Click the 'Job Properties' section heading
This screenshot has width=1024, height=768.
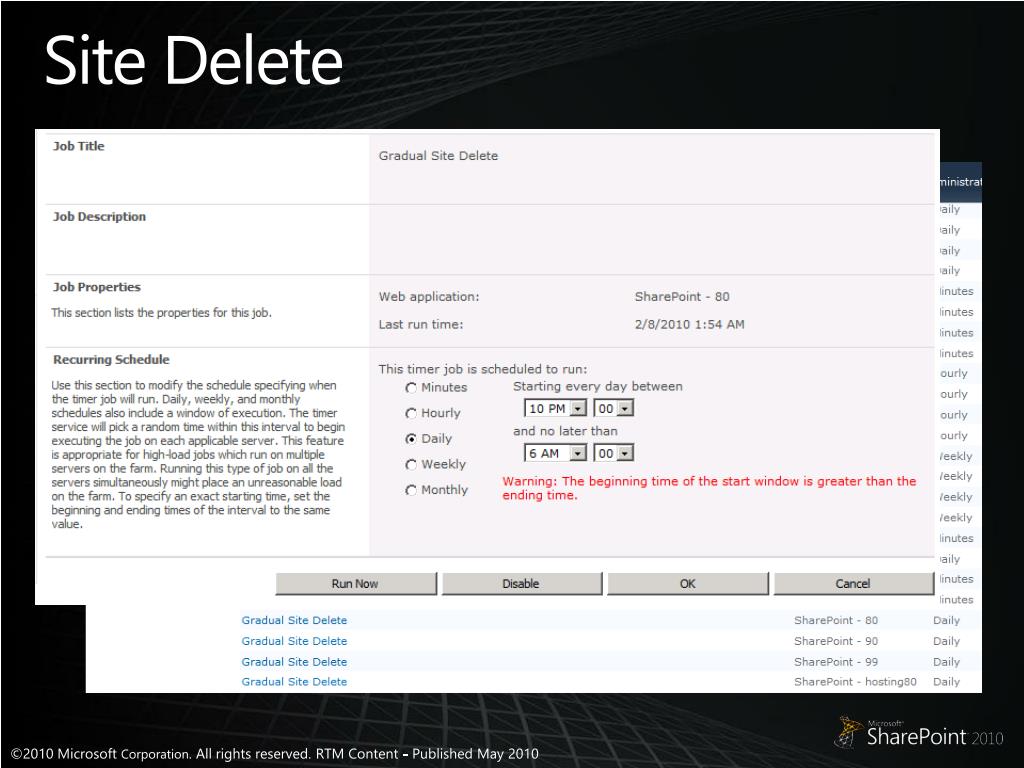click(97, 287)
